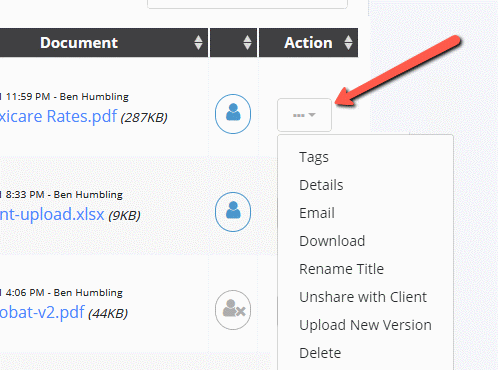Enable sharing for the v2.pdf document

[233, 310]
